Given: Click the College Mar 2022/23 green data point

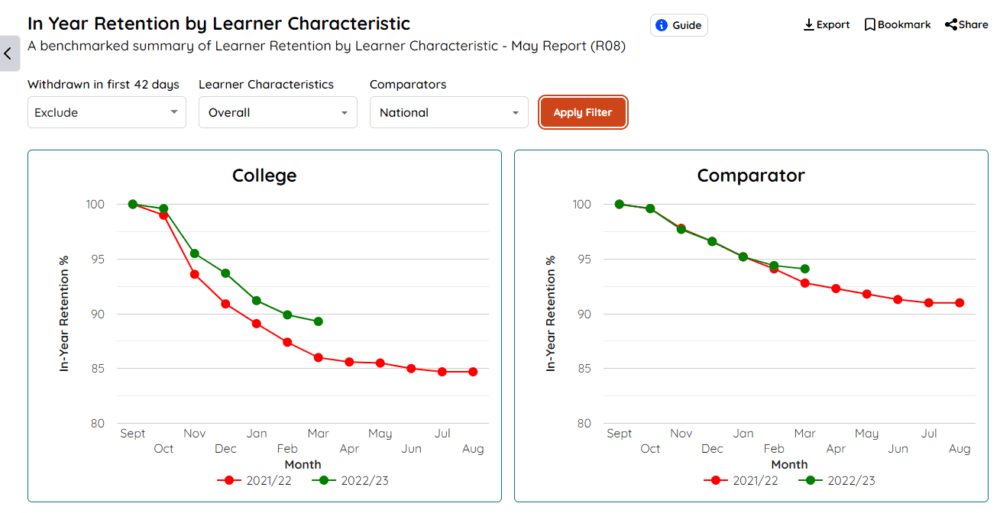Looking at the screenshot, I should pos(318,321).
